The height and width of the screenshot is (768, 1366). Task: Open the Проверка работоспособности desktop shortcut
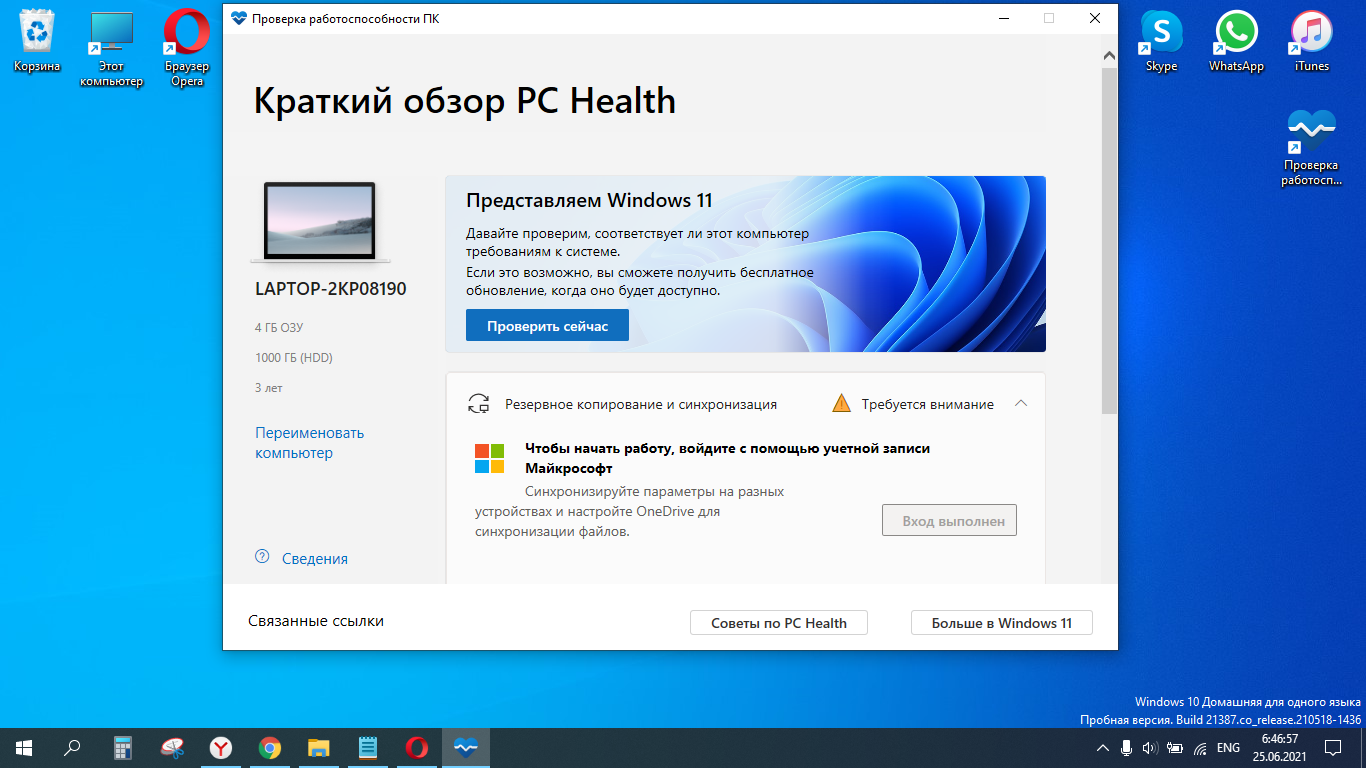click(x=1311, y=148)
